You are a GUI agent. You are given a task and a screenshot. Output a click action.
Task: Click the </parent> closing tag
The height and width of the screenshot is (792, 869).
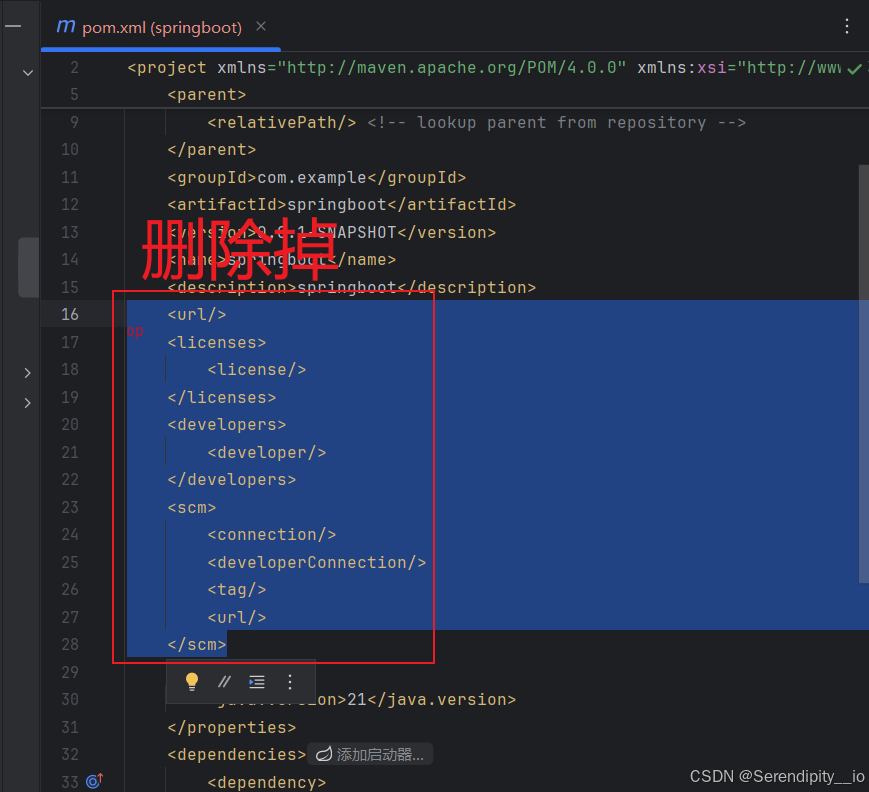212,150
